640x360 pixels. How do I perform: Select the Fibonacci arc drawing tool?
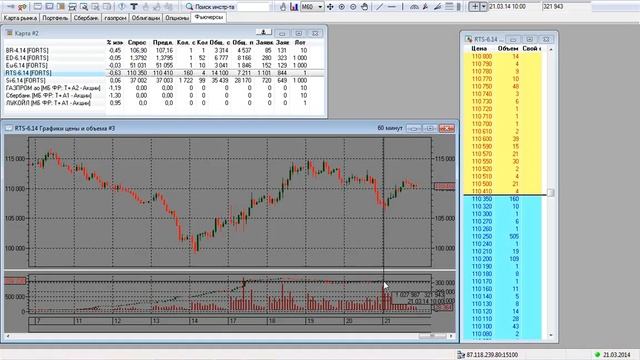coord(414,7)
